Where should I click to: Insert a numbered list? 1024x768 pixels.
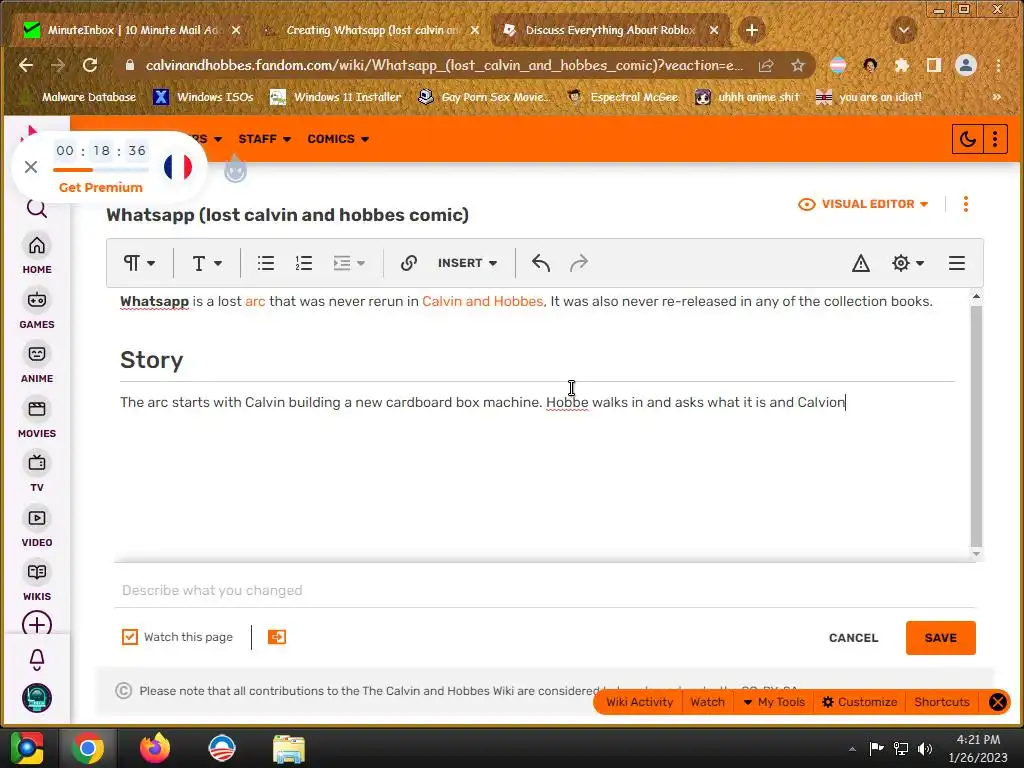304,263
